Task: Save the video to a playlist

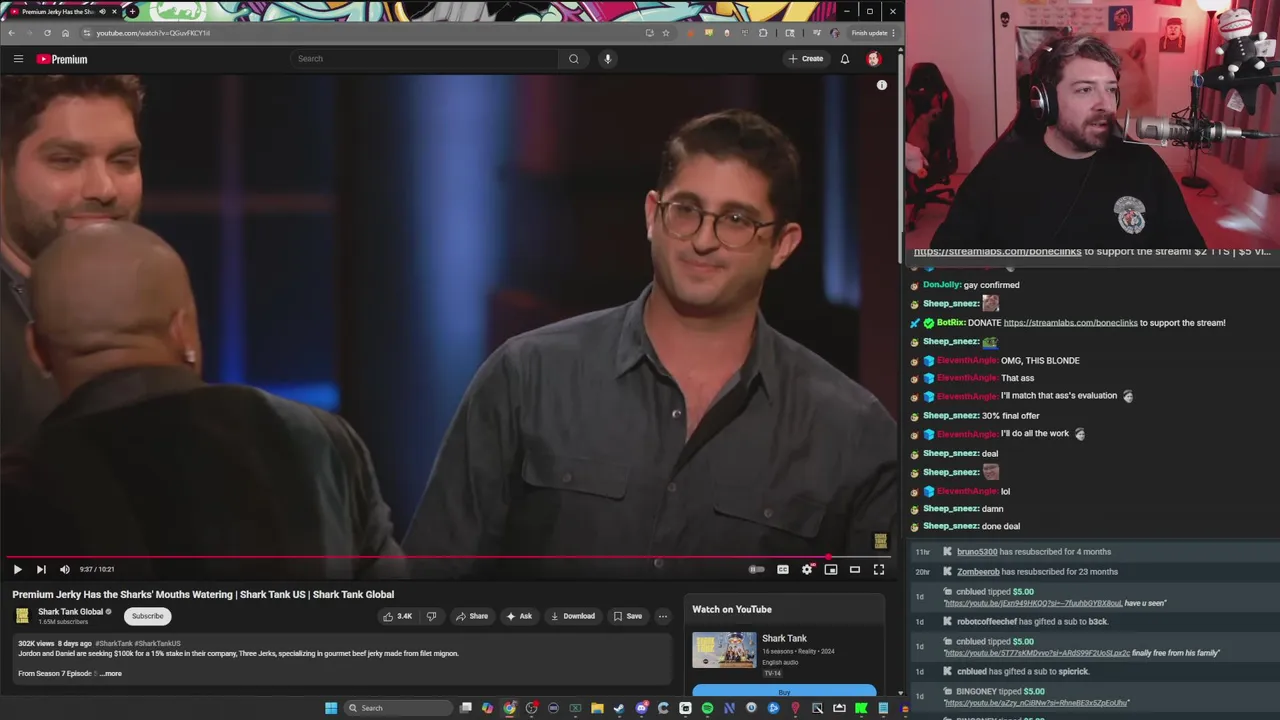Action: coord(628,616)
